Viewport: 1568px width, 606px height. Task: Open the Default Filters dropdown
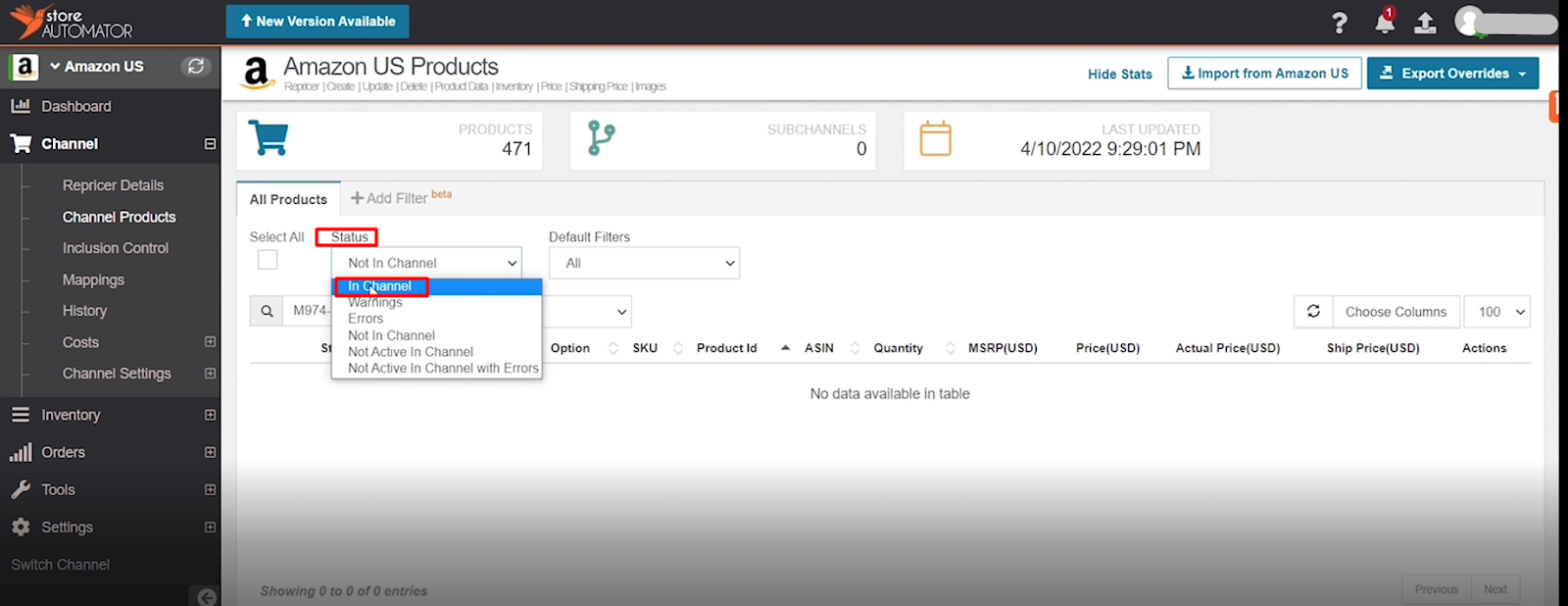[x=644, y=263]
